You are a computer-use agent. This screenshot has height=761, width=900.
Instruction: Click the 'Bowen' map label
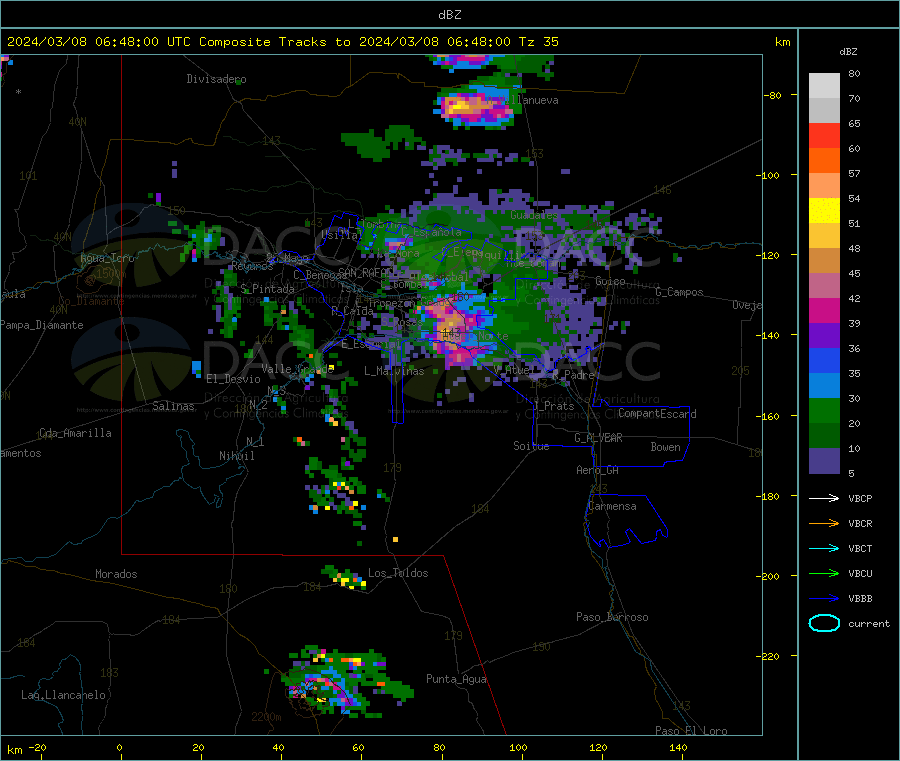pos(665,447)
